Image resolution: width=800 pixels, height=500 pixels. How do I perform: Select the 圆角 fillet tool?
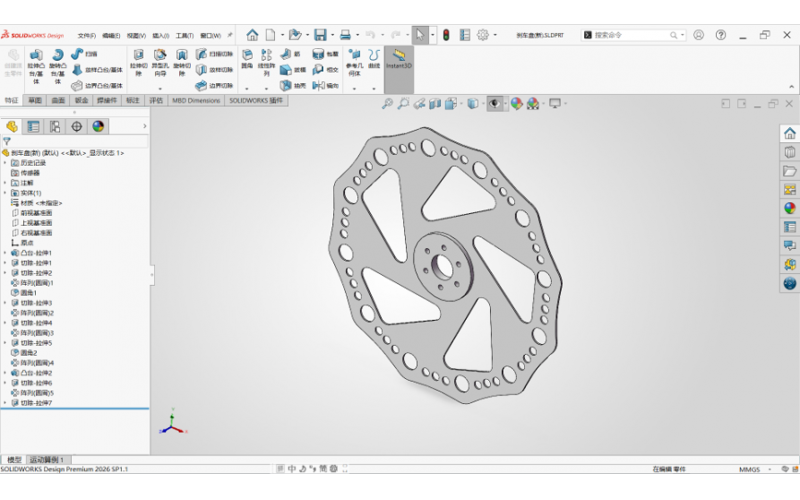[x=247, y=59]
